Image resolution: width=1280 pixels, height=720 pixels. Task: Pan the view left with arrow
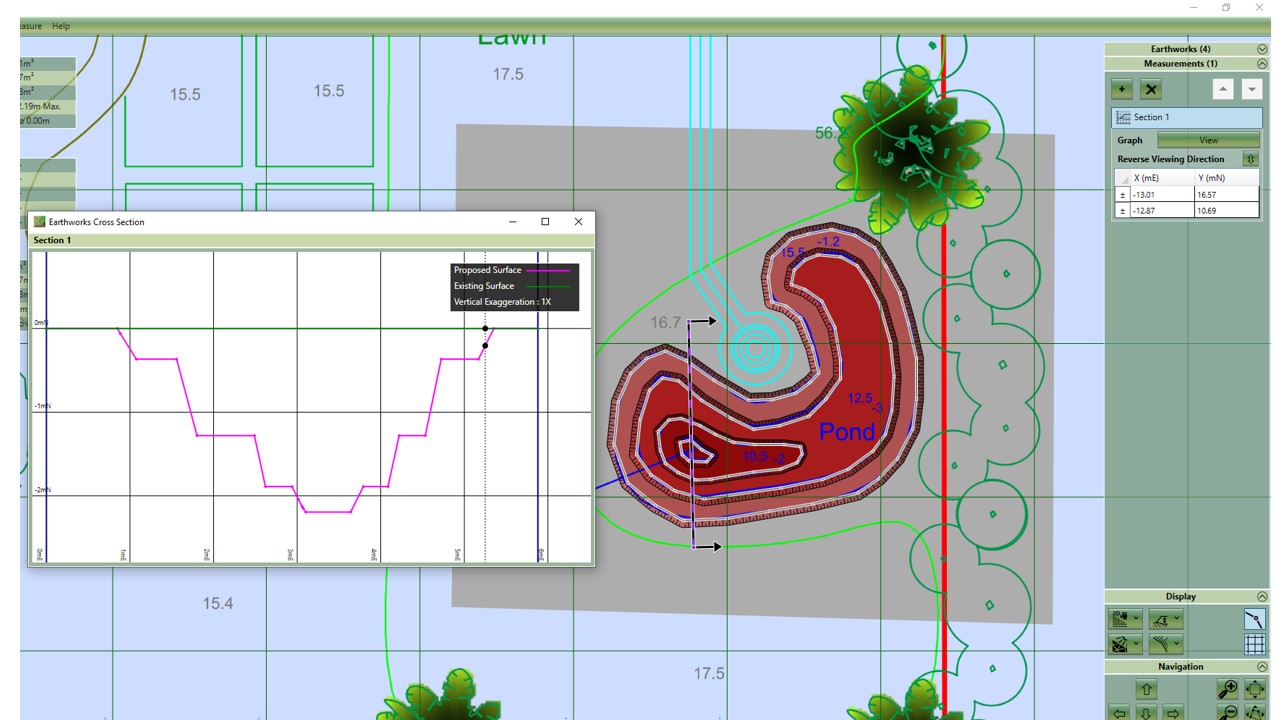coord(1120,713)
